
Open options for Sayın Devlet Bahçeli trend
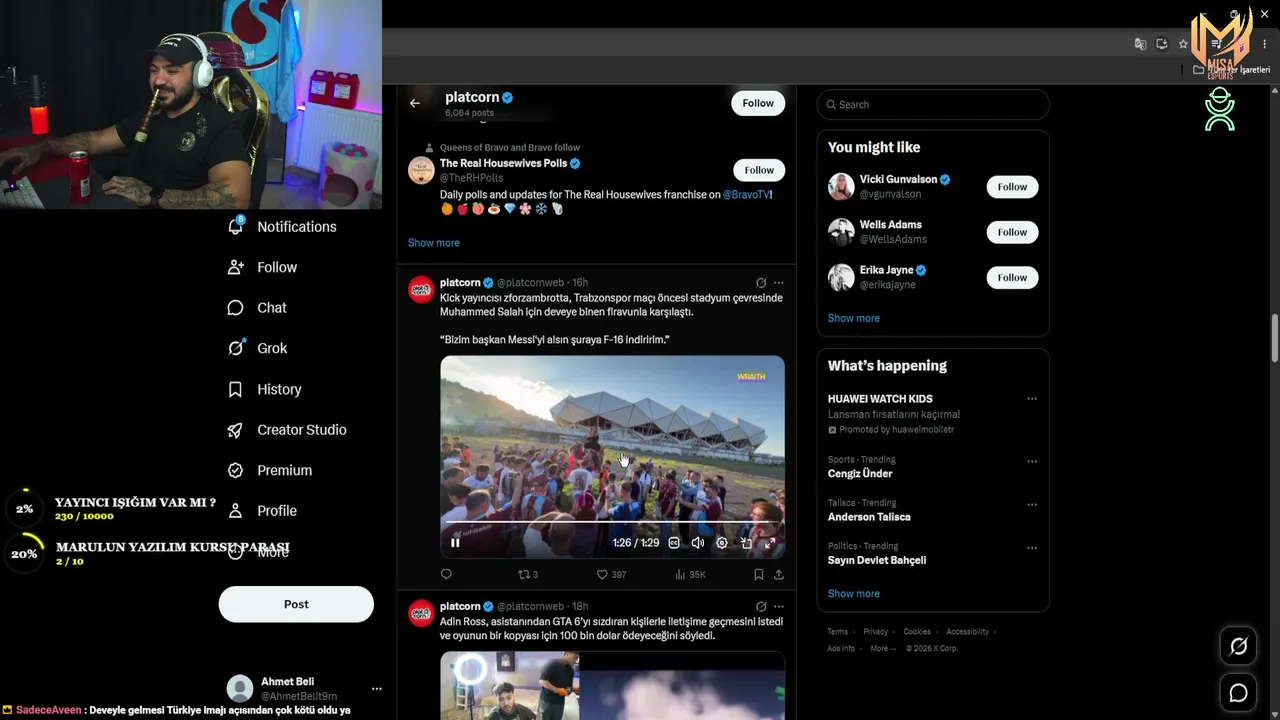tap(1032, 548)
